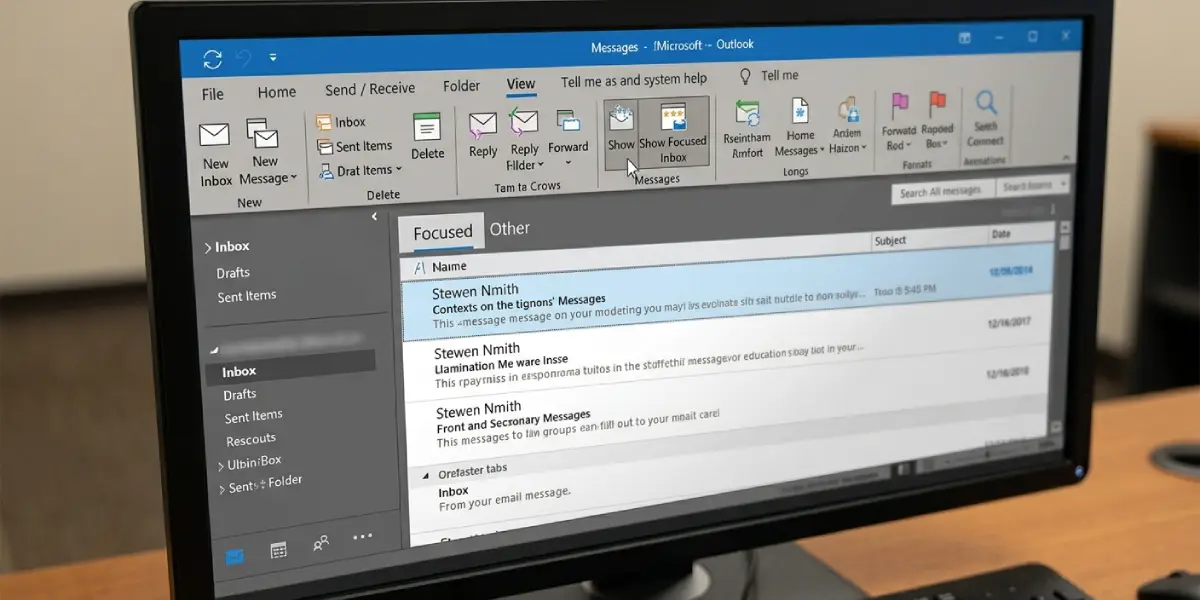
Task: Click the Show button in Messages group
Action: pos(621,133)
